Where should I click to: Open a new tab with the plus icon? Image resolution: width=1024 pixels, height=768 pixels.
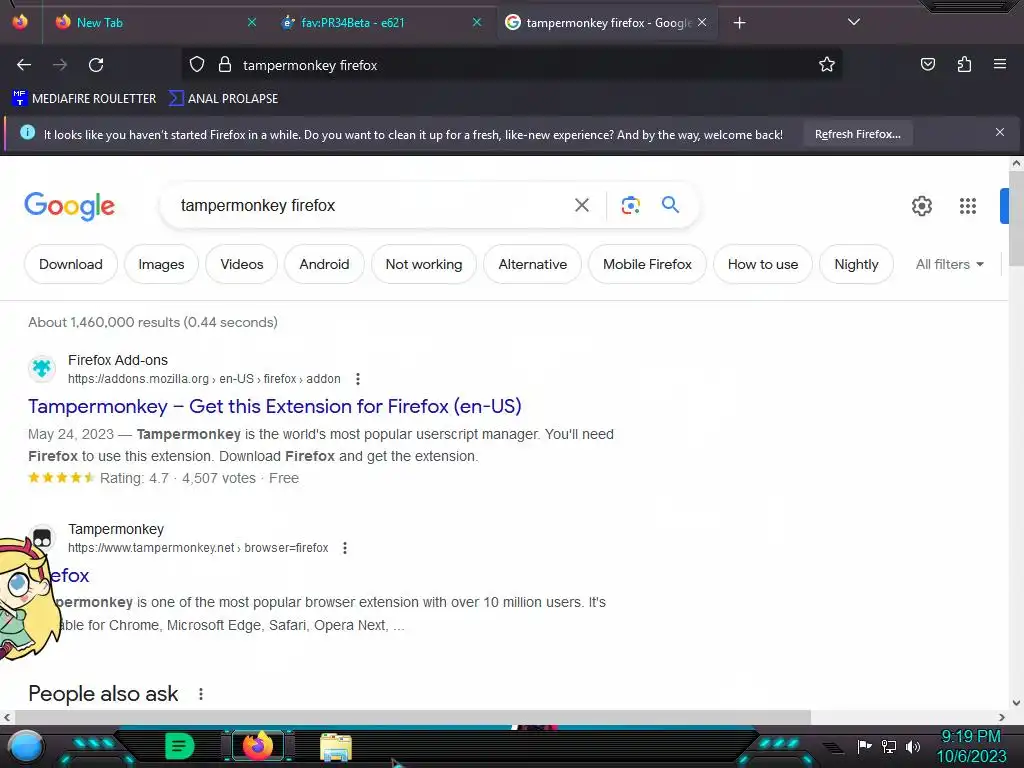coord(739,23)
